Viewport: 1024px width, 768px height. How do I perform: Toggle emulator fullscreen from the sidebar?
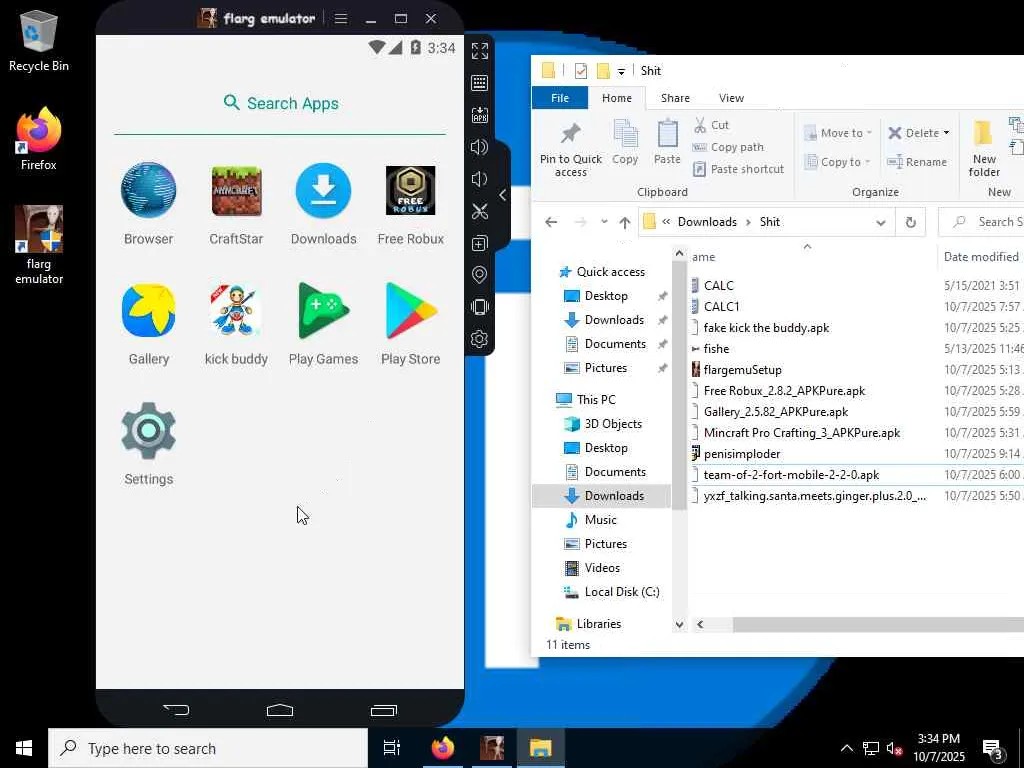(x=479, y=51)
